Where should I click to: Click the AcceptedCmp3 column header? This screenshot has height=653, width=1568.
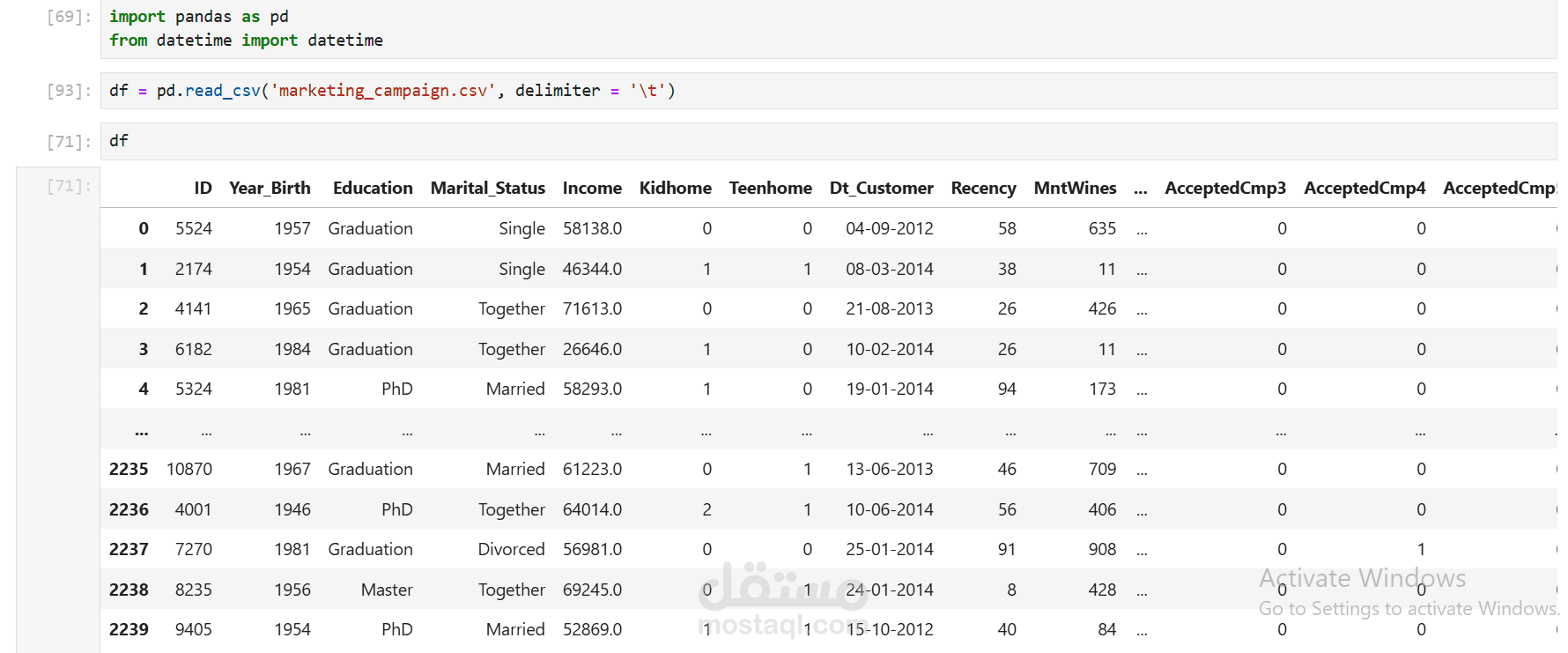click(1225, 188)
